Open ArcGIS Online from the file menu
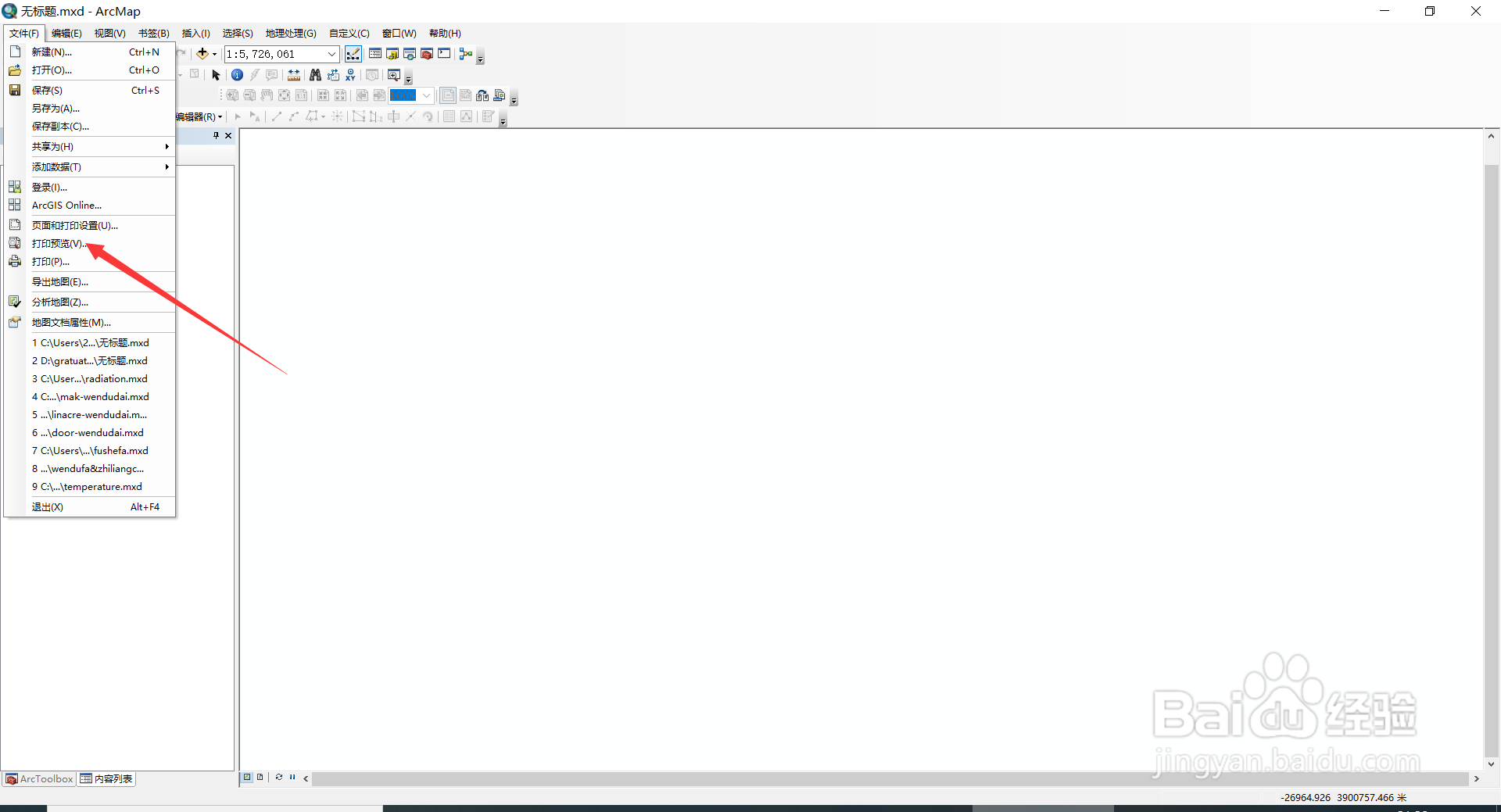 (x=66, y=205)
